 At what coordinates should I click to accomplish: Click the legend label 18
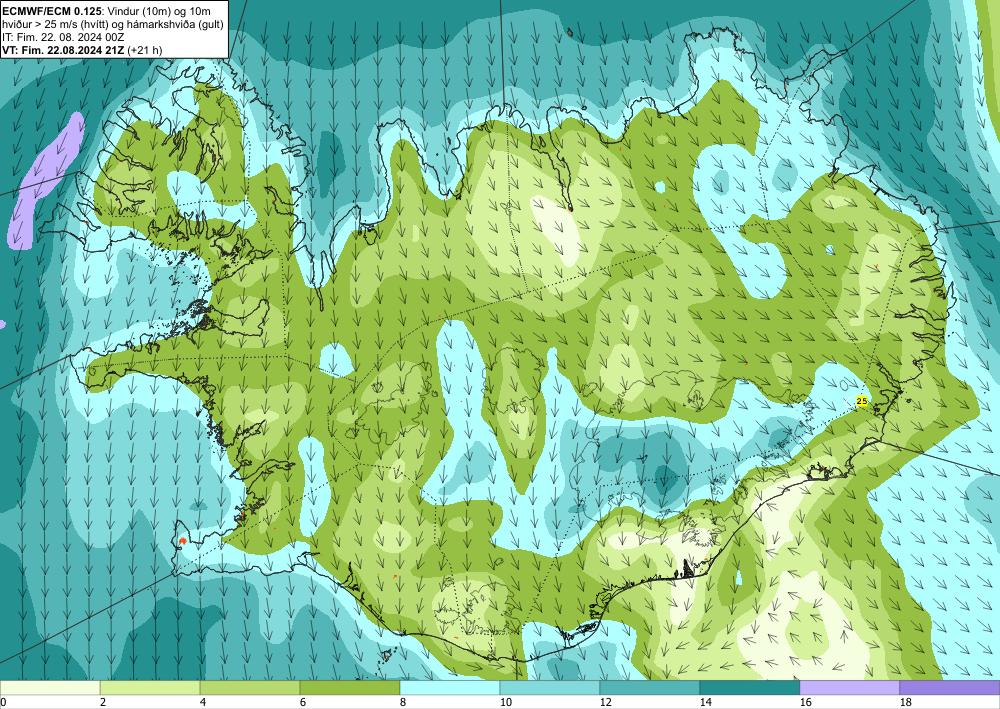coord(906,702)
